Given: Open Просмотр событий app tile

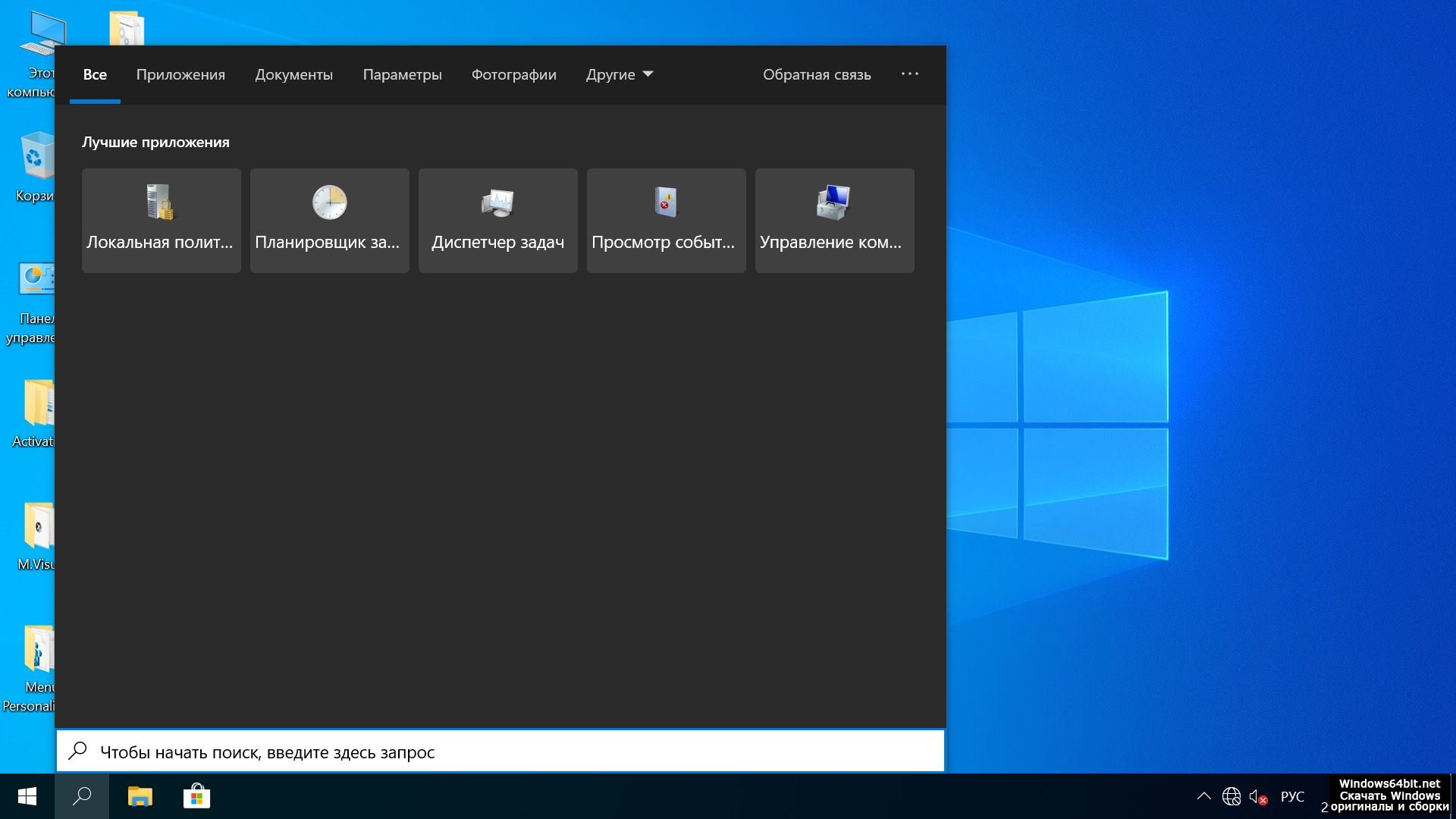Looking at the screenshot, I should (x=666, y=220).
